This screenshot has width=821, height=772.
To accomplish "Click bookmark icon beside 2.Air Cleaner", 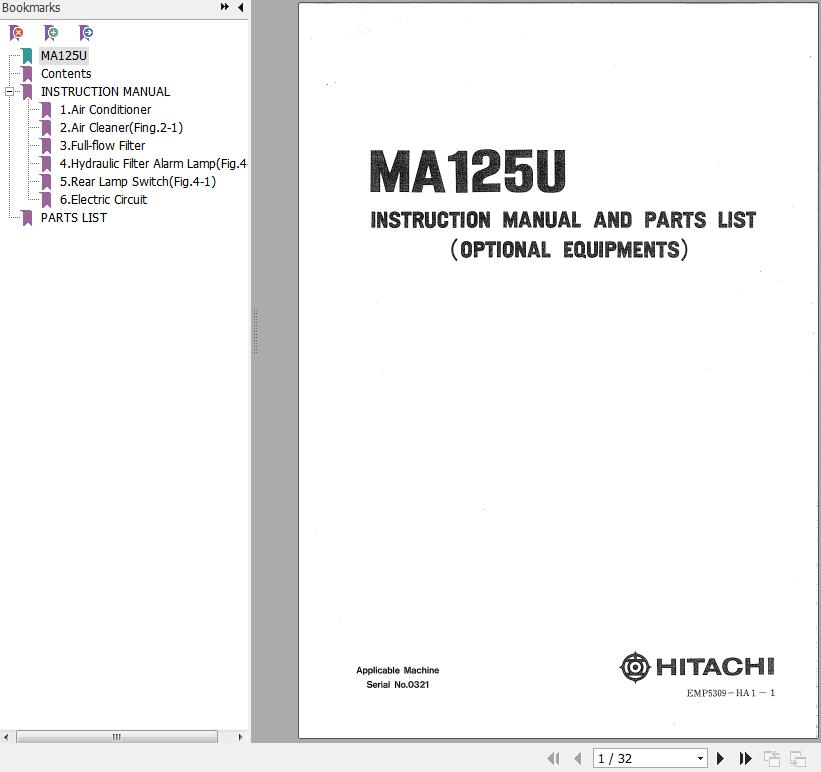I will 46,128.
